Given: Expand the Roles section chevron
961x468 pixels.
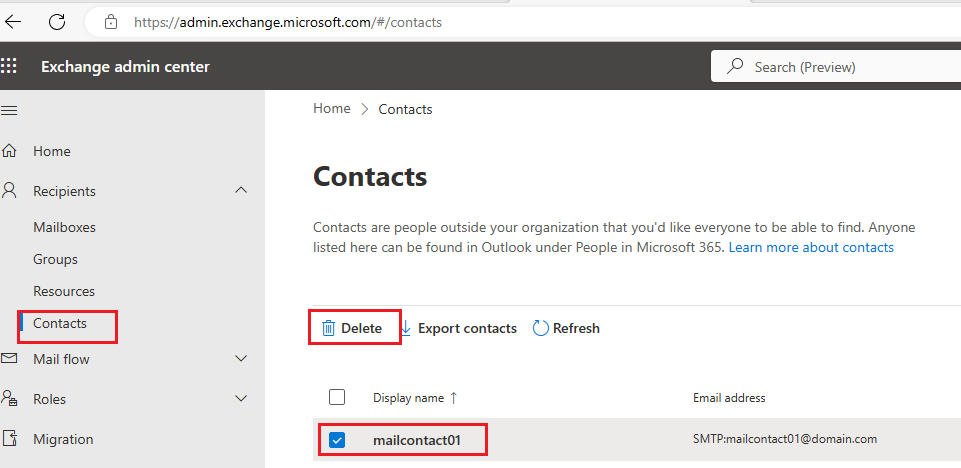Looking at the screenshot, I should click(x=241, y=399).
